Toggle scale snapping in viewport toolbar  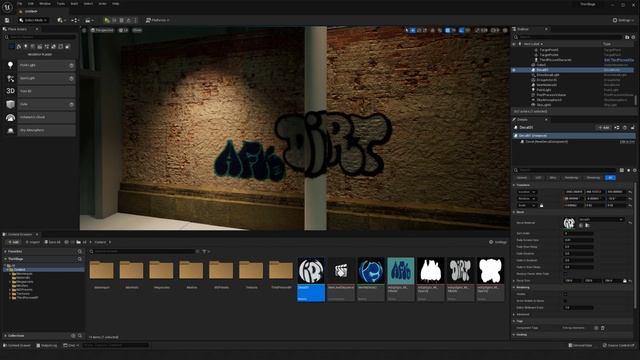pyautogui.click(x=477, y=30)
